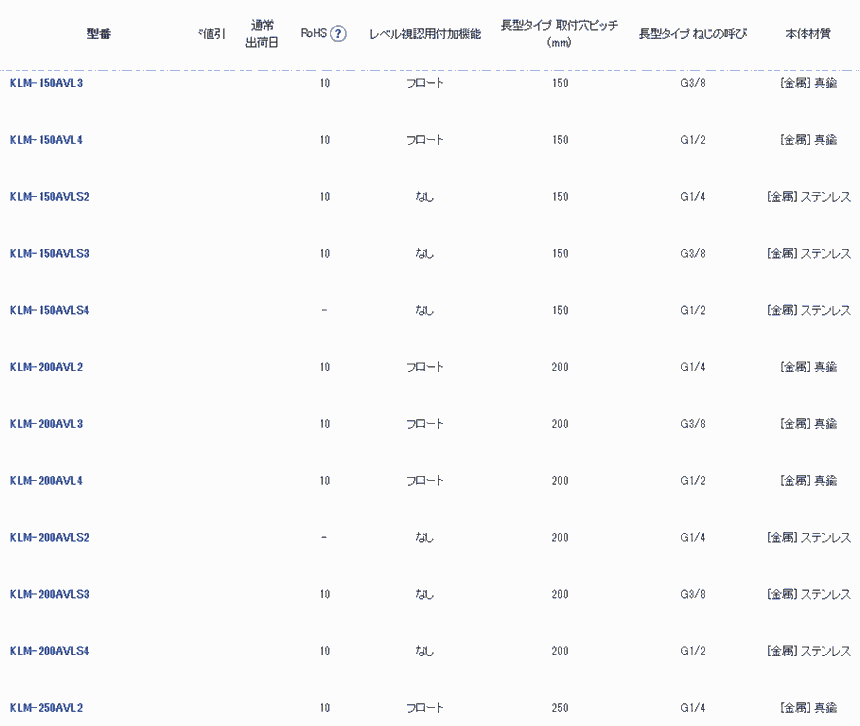Screen dimensions: 860x726
Task: Click the 本体材質 column header
Action: pos(808,34)
